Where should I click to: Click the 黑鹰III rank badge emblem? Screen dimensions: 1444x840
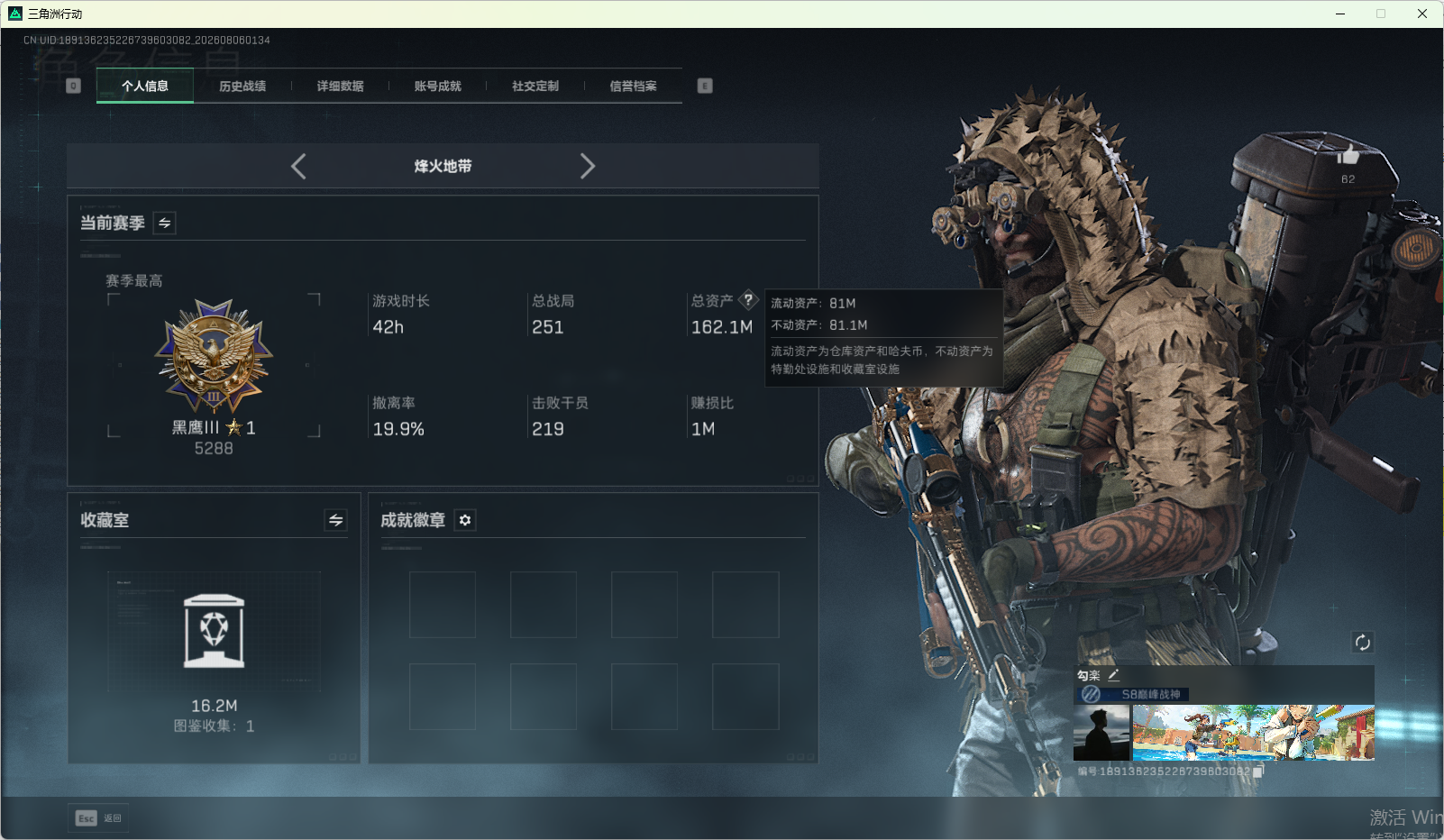click(214, 356)
